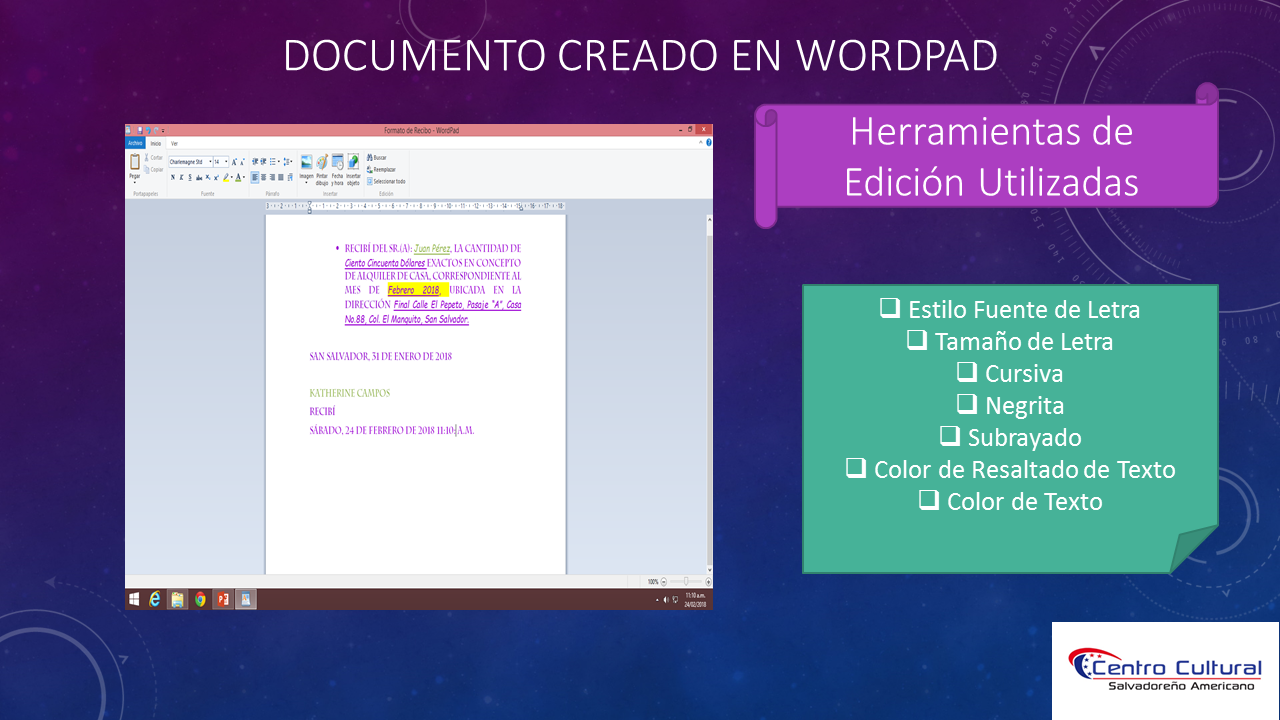Open File Explorer from the taskbar
Screen dimensions: 1280x720
coord(177,599)
